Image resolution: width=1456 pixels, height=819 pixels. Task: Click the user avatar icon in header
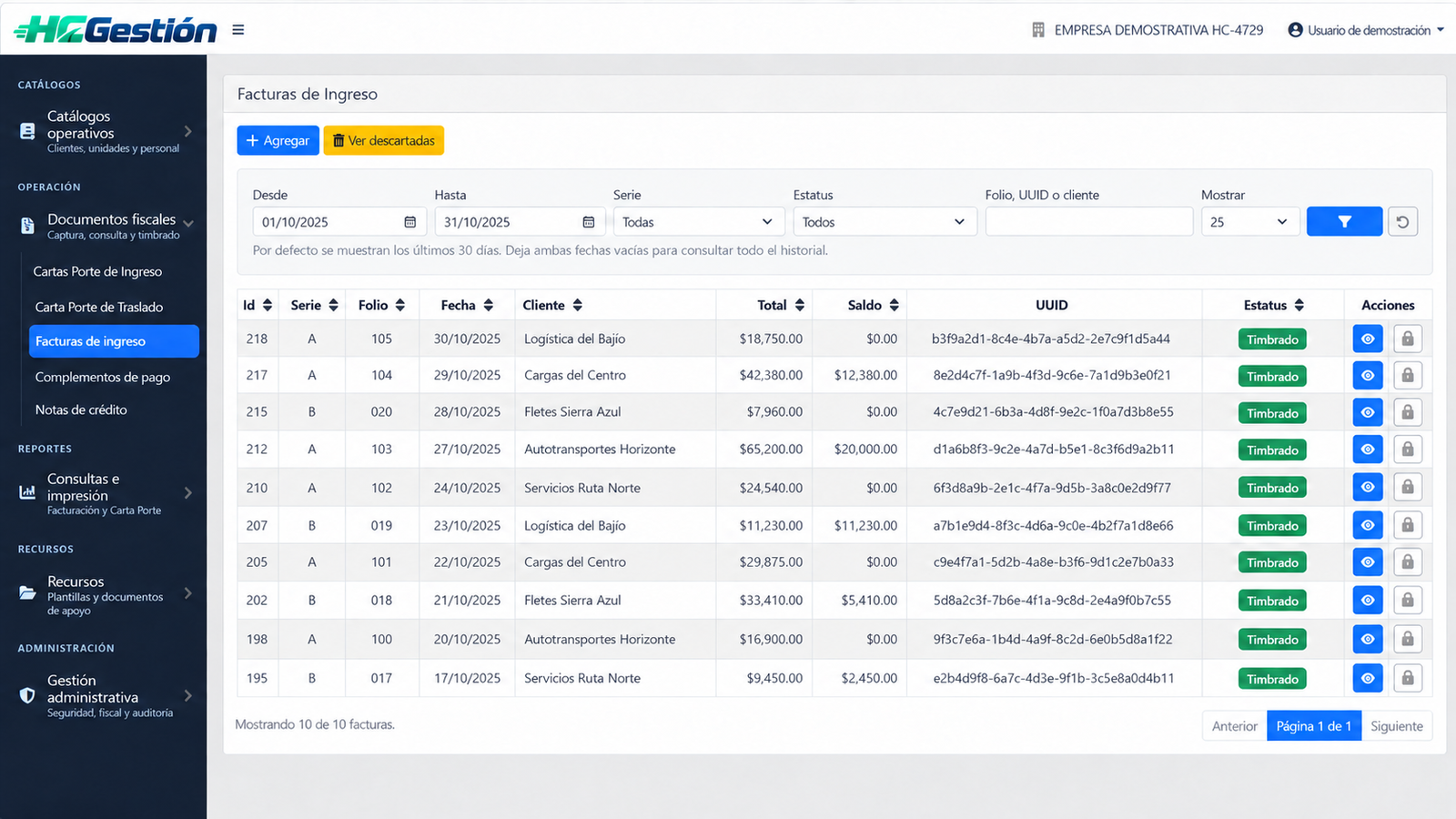(1296, 30)
